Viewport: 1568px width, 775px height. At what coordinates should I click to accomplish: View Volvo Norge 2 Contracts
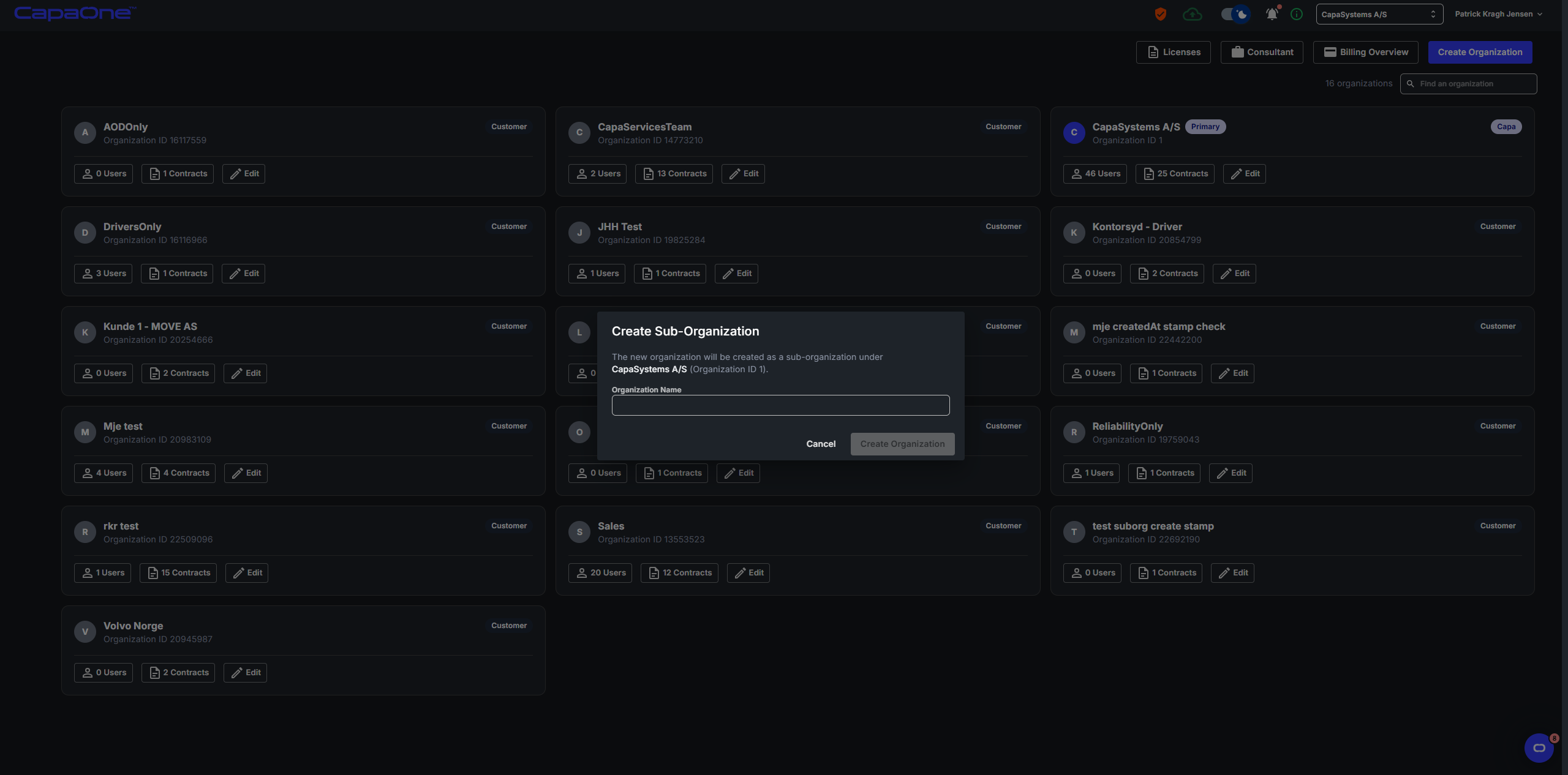point(178,673)
